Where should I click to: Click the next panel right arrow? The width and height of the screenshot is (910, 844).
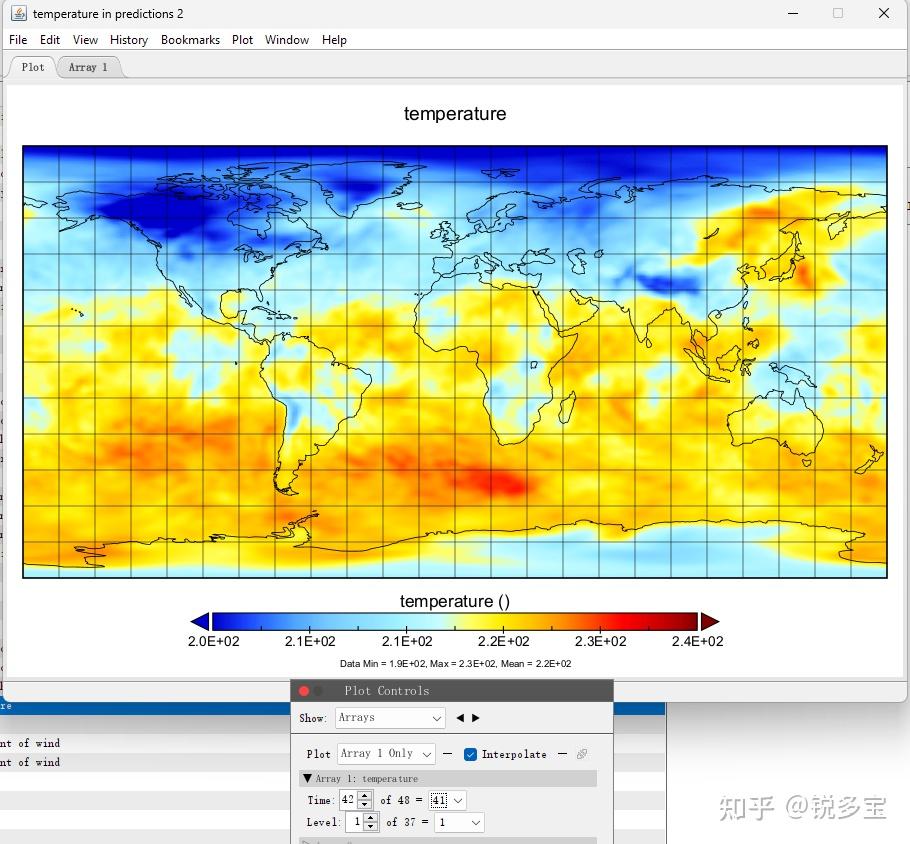(x=476, y=718)
